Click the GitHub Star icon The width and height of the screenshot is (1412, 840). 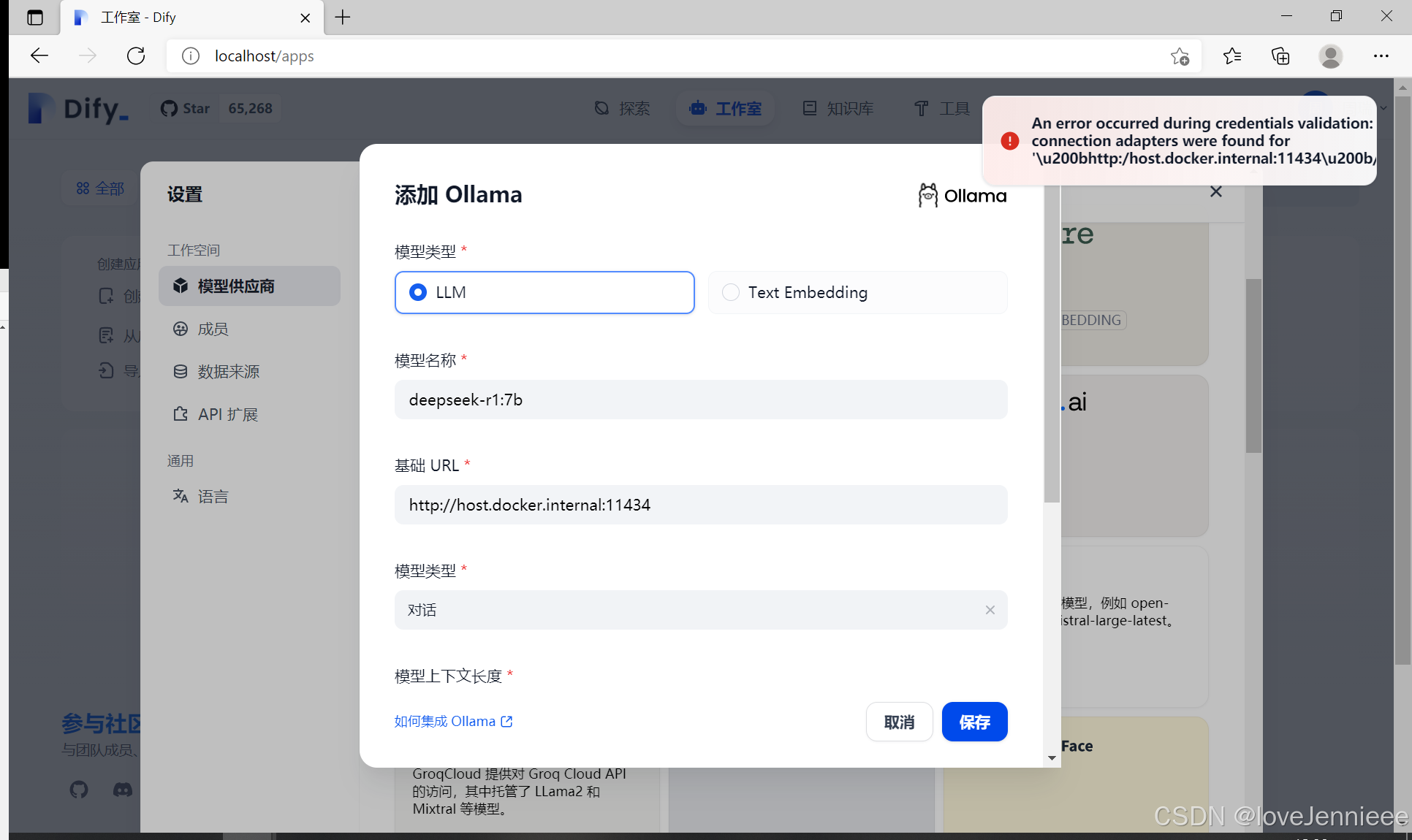point(170,109)
